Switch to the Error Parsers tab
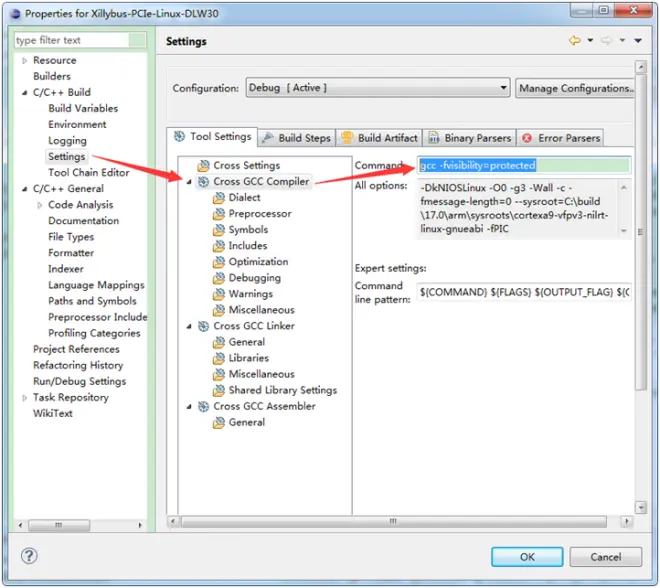The width and height of the screenshot is (660, 588). click(x=560, y=138)
